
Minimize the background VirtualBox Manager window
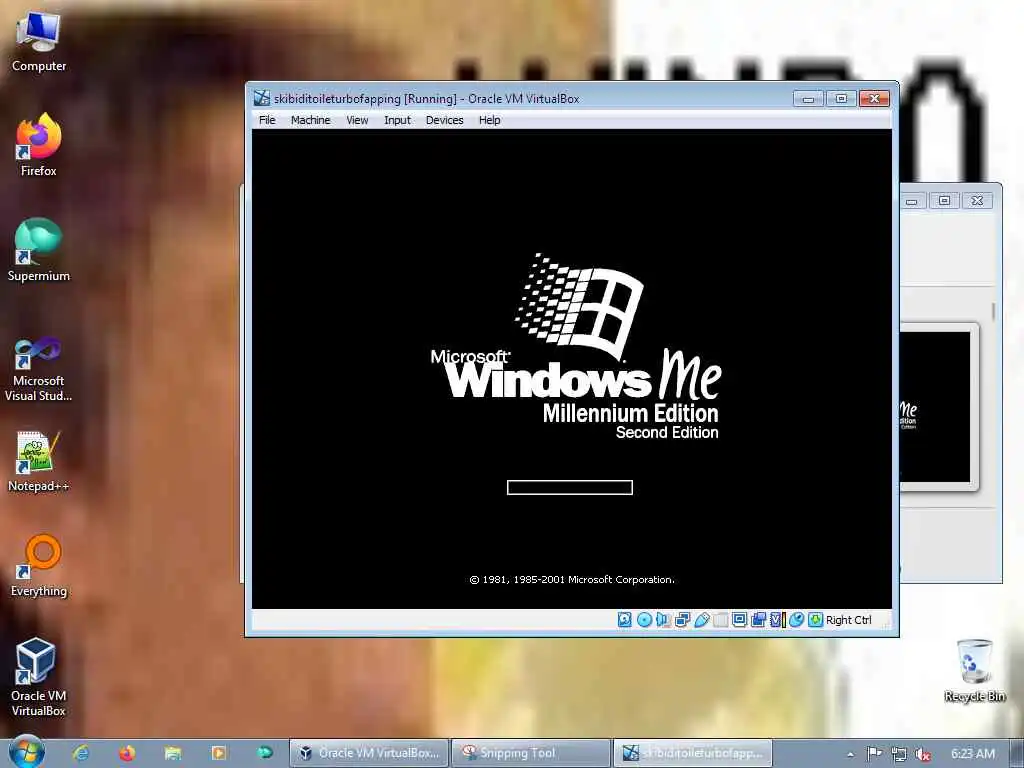[912, 200]
